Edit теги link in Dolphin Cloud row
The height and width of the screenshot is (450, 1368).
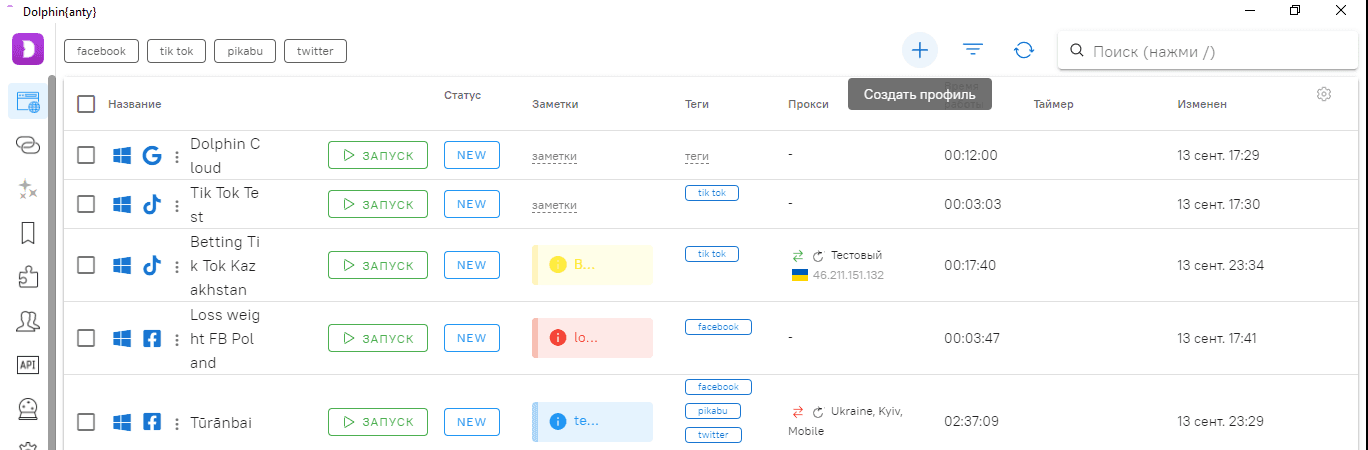[697, 156]
